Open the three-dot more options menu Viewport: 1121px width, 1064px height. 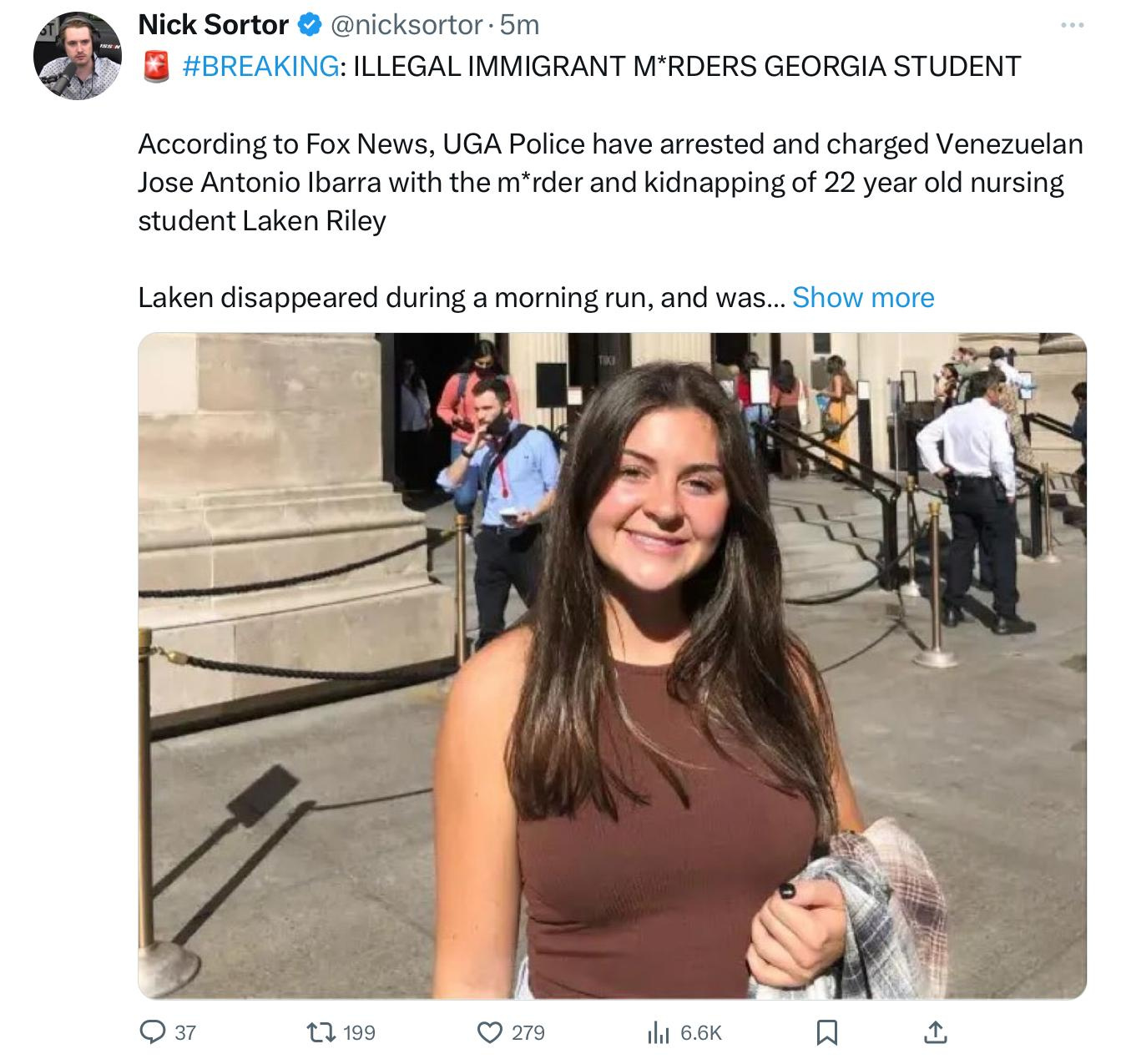[1071, 26]
